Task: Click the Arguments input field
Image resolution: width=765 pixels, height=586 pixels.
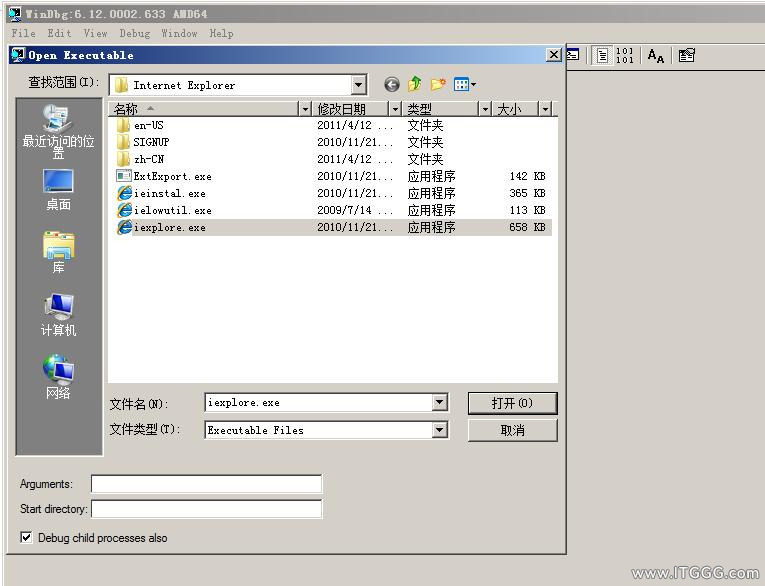Action: [x=206, y=484]
